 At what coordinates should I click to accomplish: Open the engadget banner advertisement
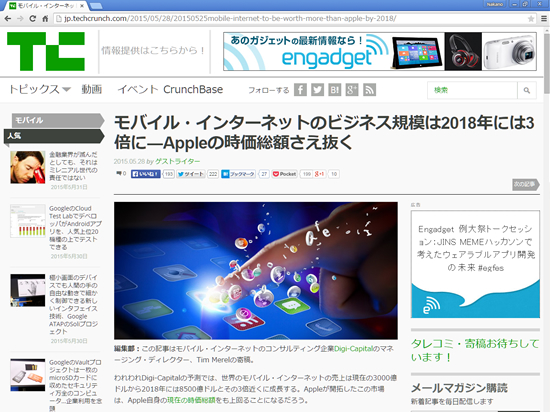click(x=380, y=51)
